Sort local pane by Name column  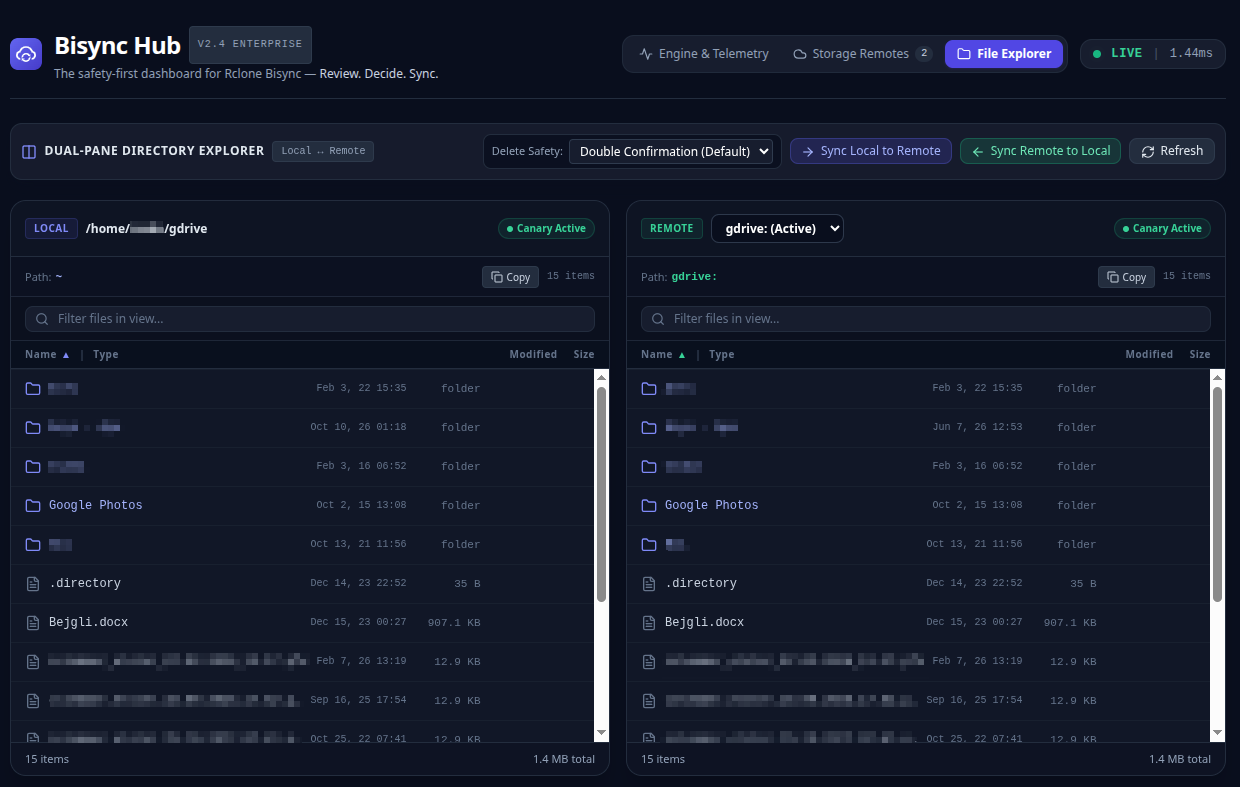click(48, 355)
